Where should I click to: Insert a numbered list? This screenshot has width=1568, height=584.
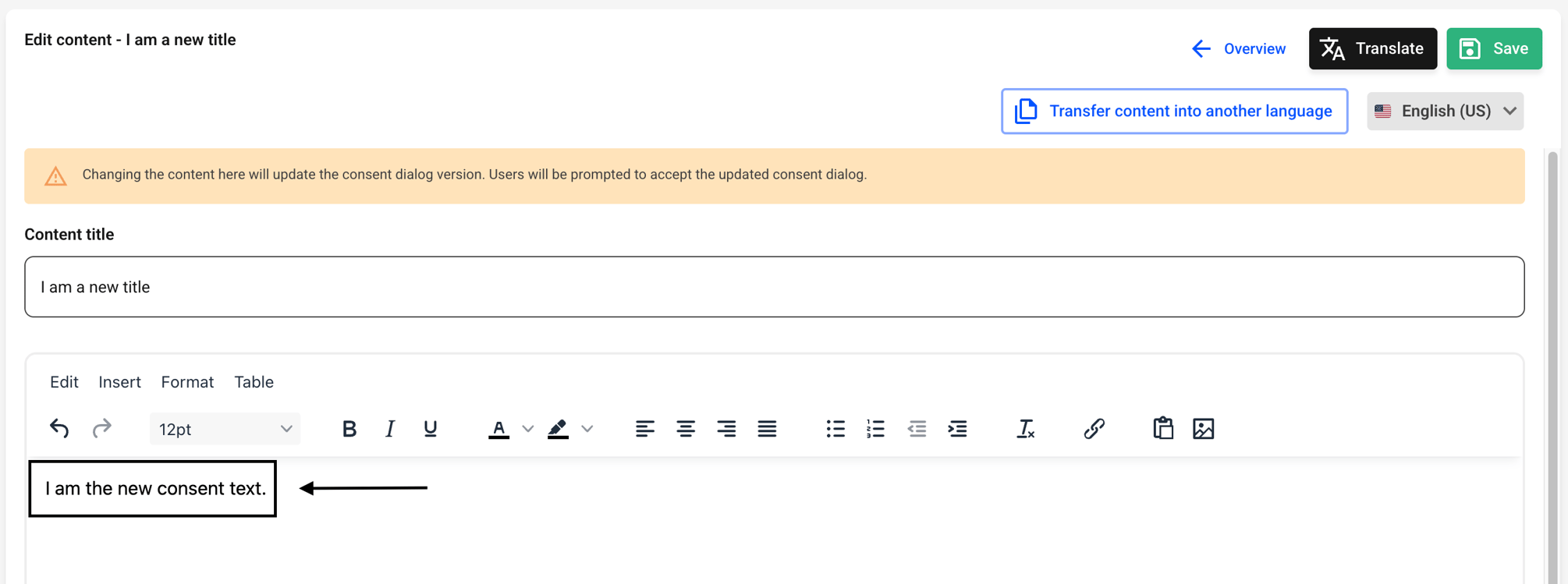(x=876, y=429)
